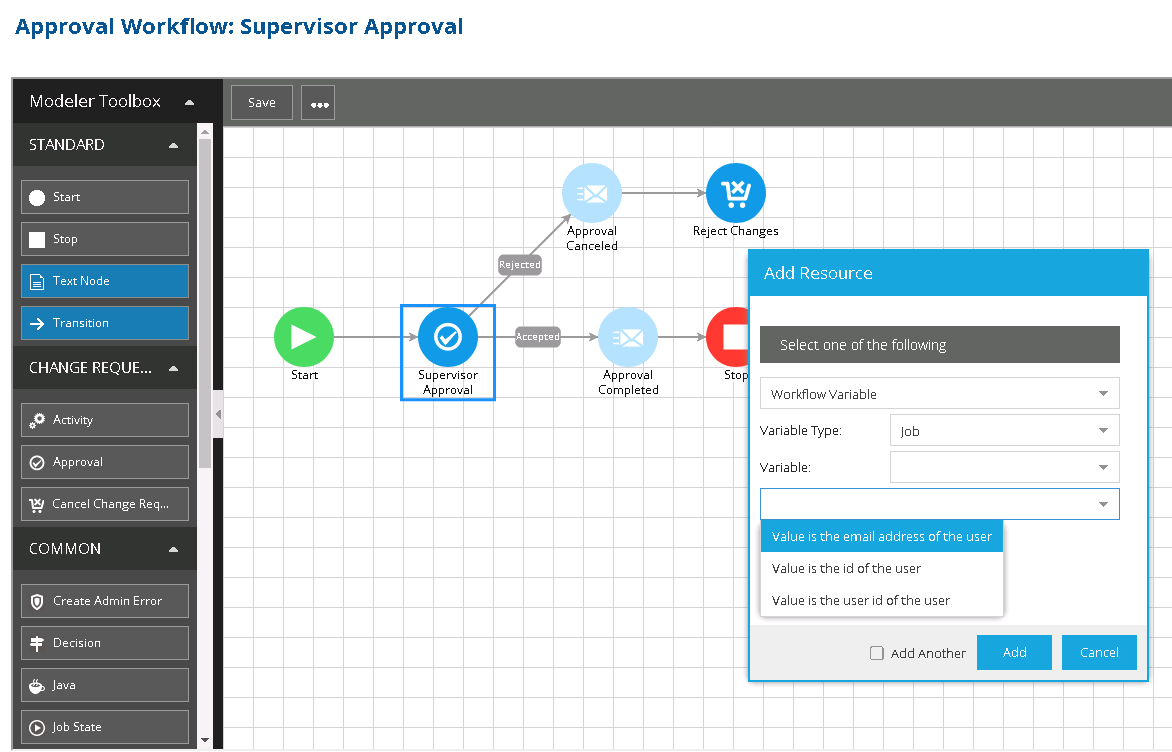Select 'Value is the email address' option
The image size is (1172, 752).
881,536
